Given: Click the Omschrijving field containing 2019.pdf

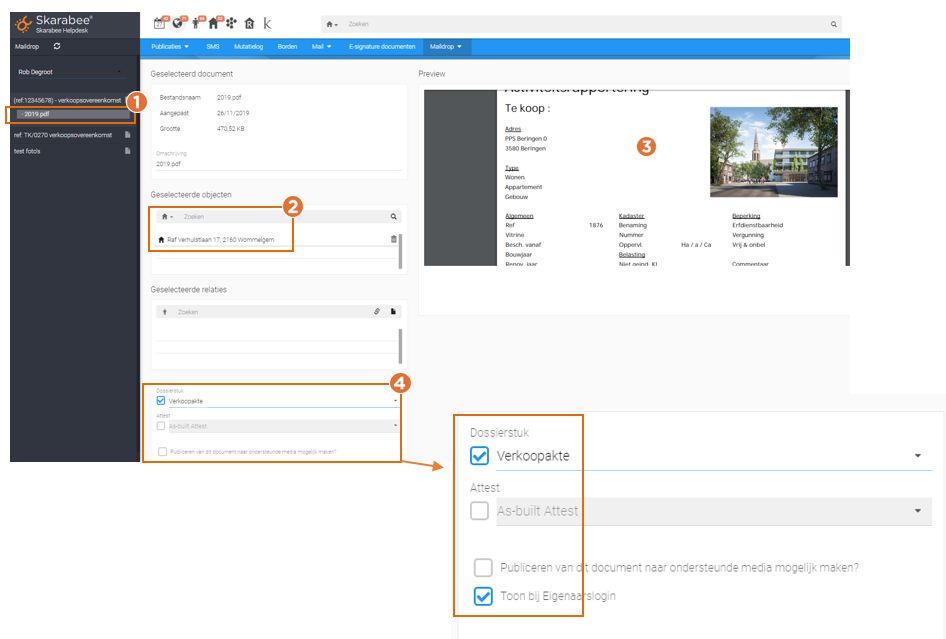Looking at the screenshot, I should [279, 164].
